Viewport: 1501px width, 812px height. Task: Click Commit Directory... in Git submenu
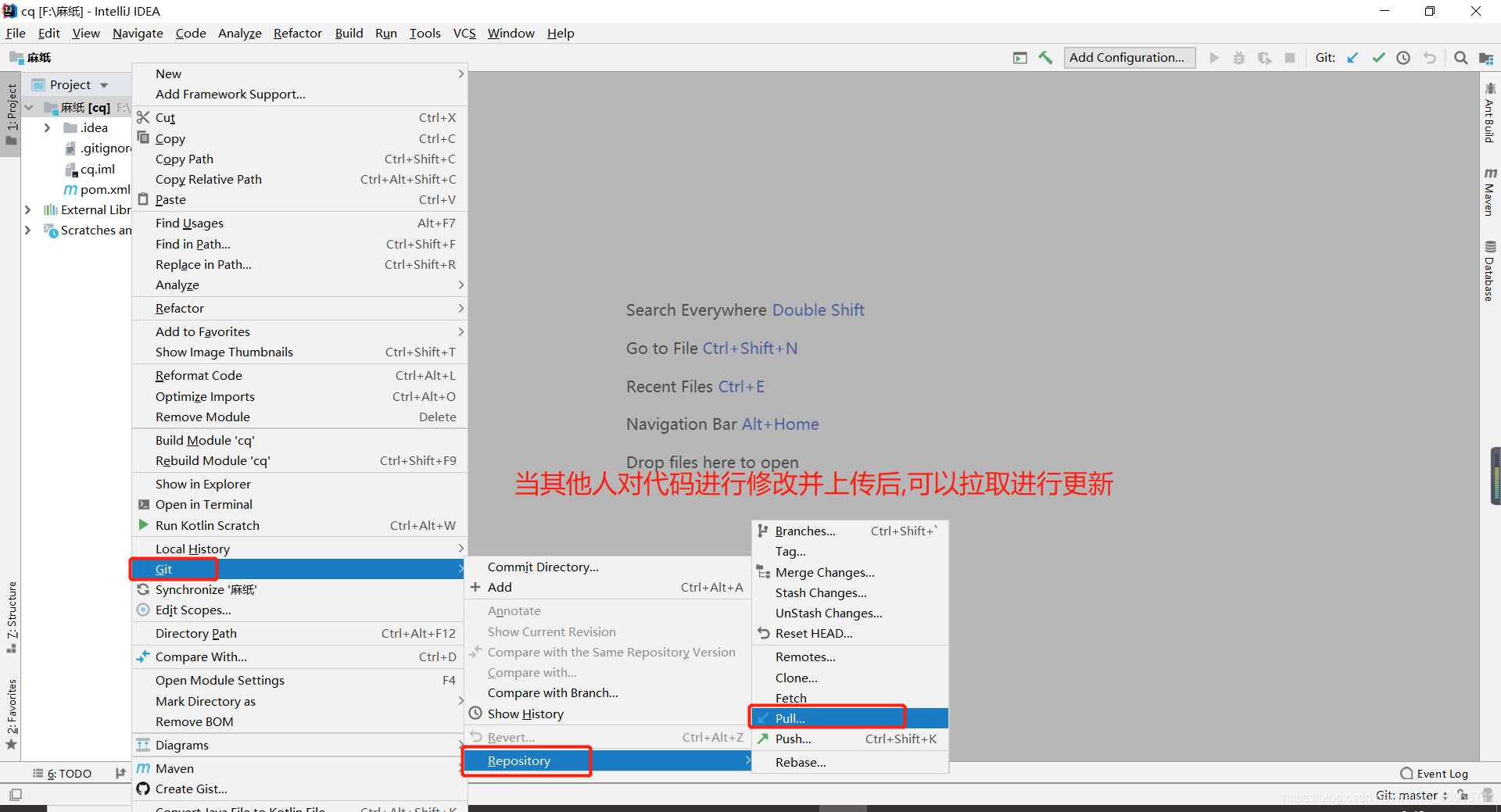click(608, 567)
